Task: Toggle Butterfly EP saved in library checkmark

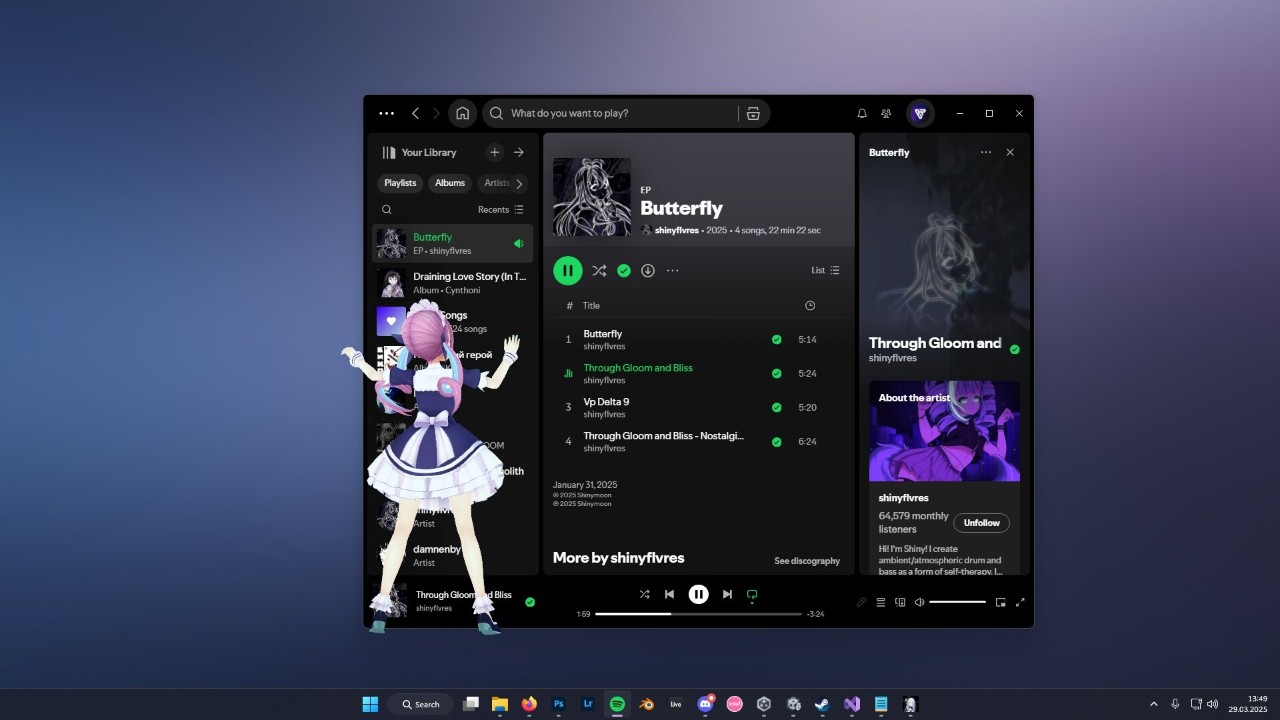Action: 624,270
